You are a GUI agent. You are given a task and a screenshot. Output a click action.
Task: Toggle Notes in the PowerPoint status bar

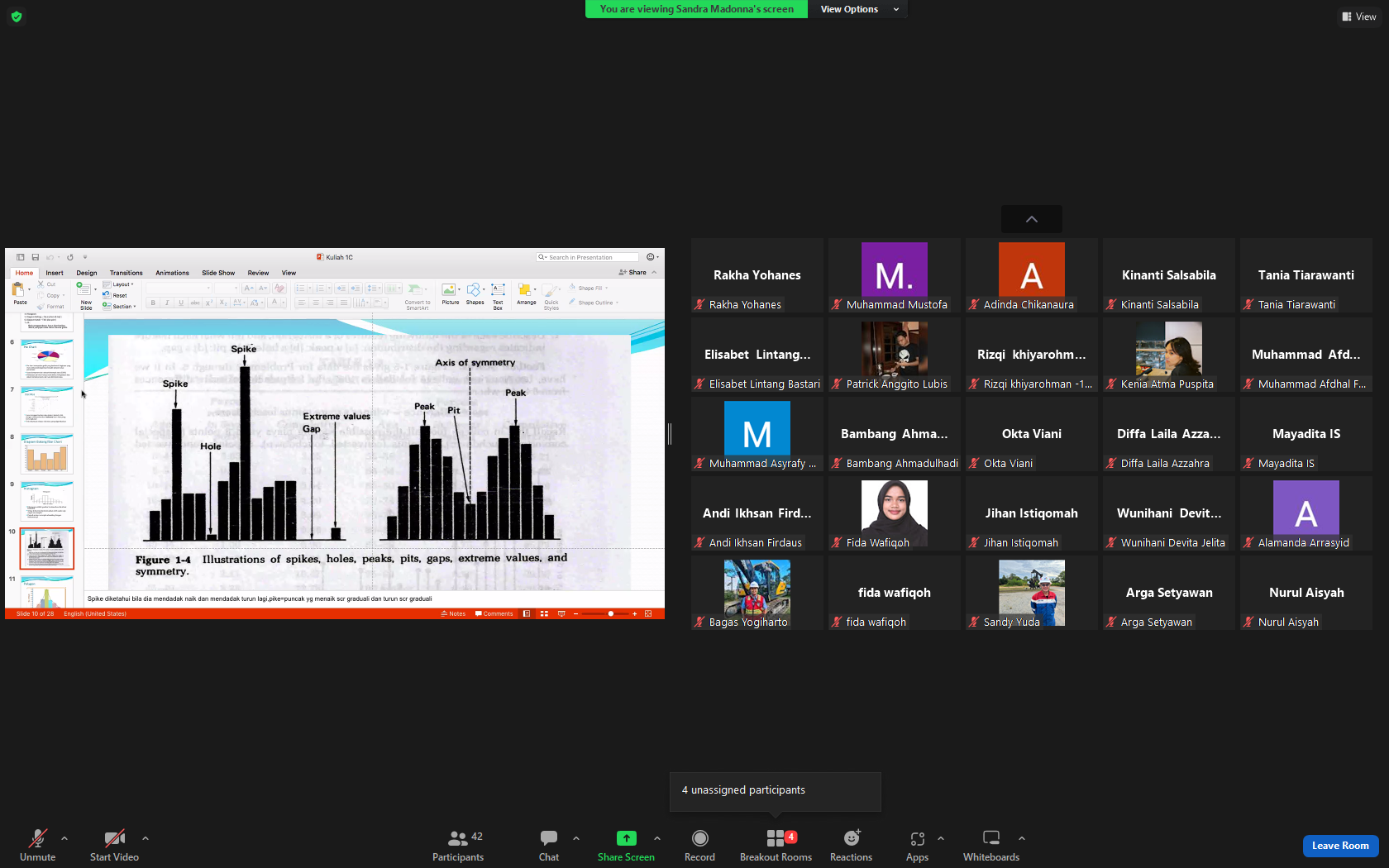453,613
